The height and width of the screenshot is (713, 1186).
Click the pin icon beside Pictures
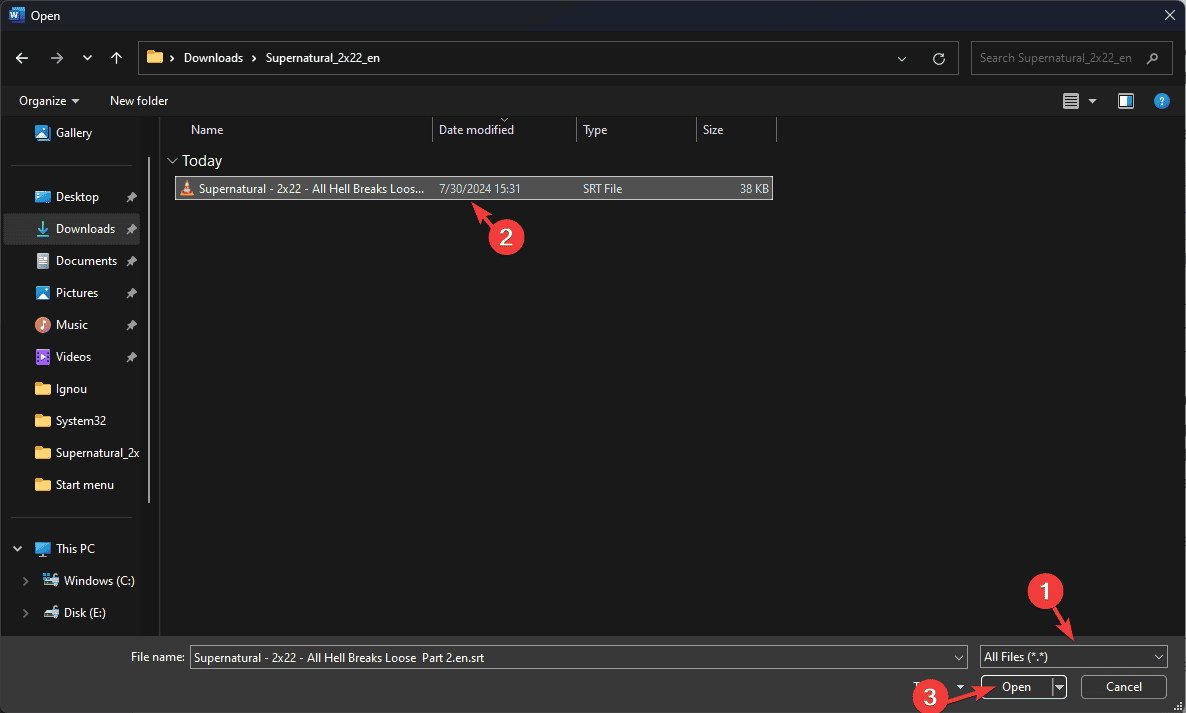coord(132,293)
